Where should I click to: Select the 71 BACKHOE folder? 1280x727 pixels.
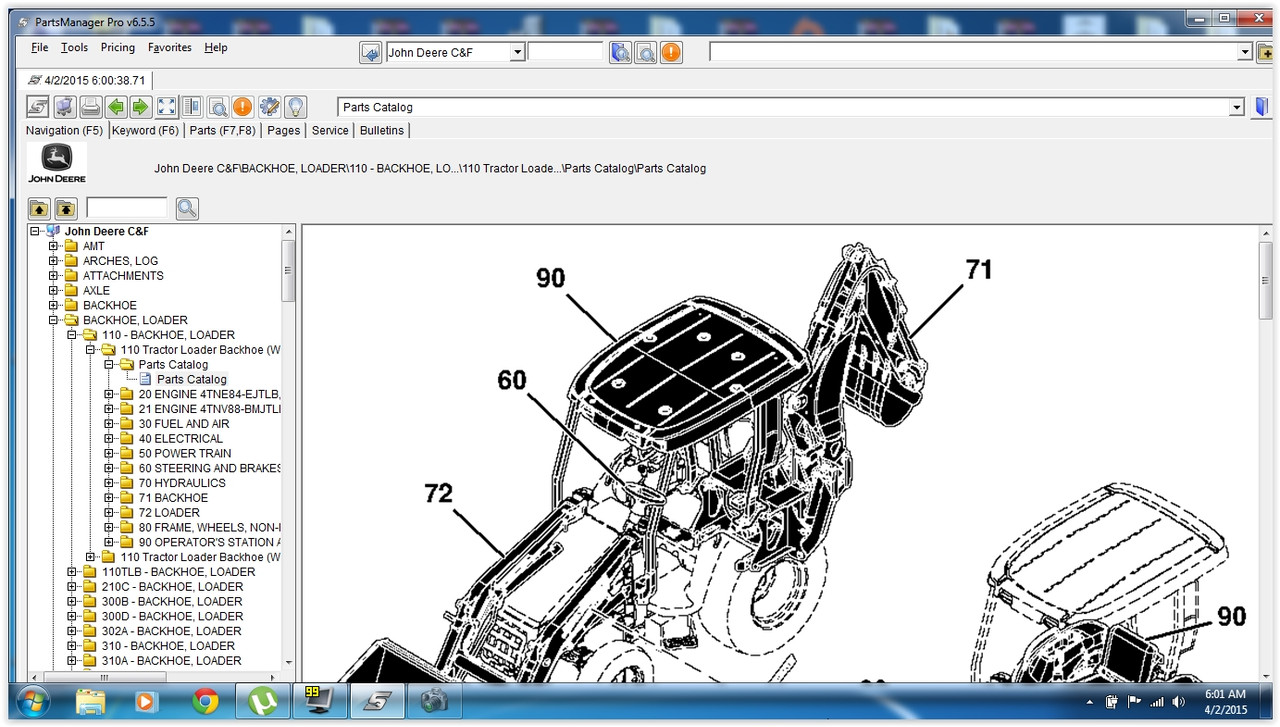pyautogui.click(x=173, y=498)
